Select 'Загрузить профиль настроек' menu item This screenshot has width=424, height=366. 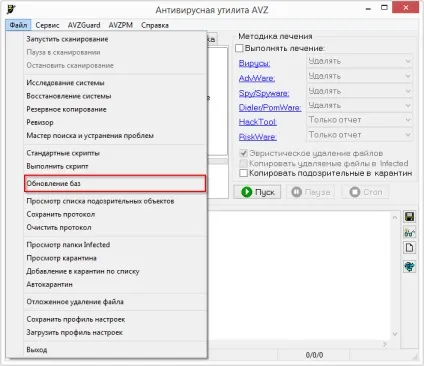pos(115,332)
